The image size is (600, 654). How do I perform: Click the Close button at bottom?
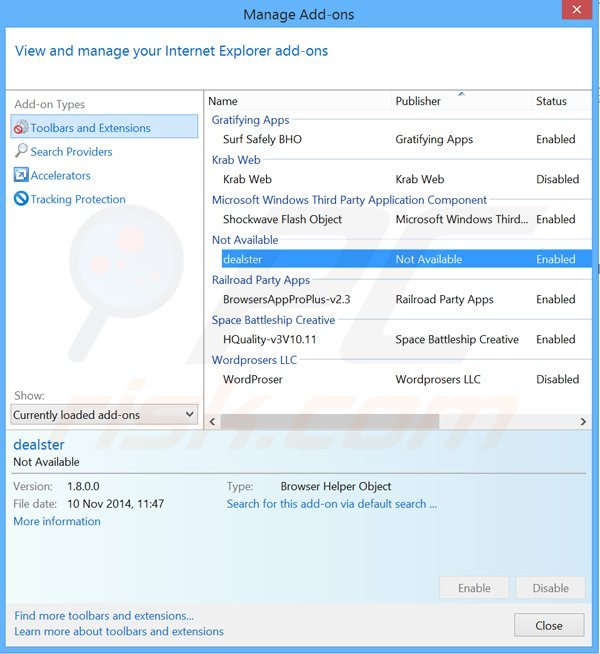pyautogui.click(x=549, y=625)
